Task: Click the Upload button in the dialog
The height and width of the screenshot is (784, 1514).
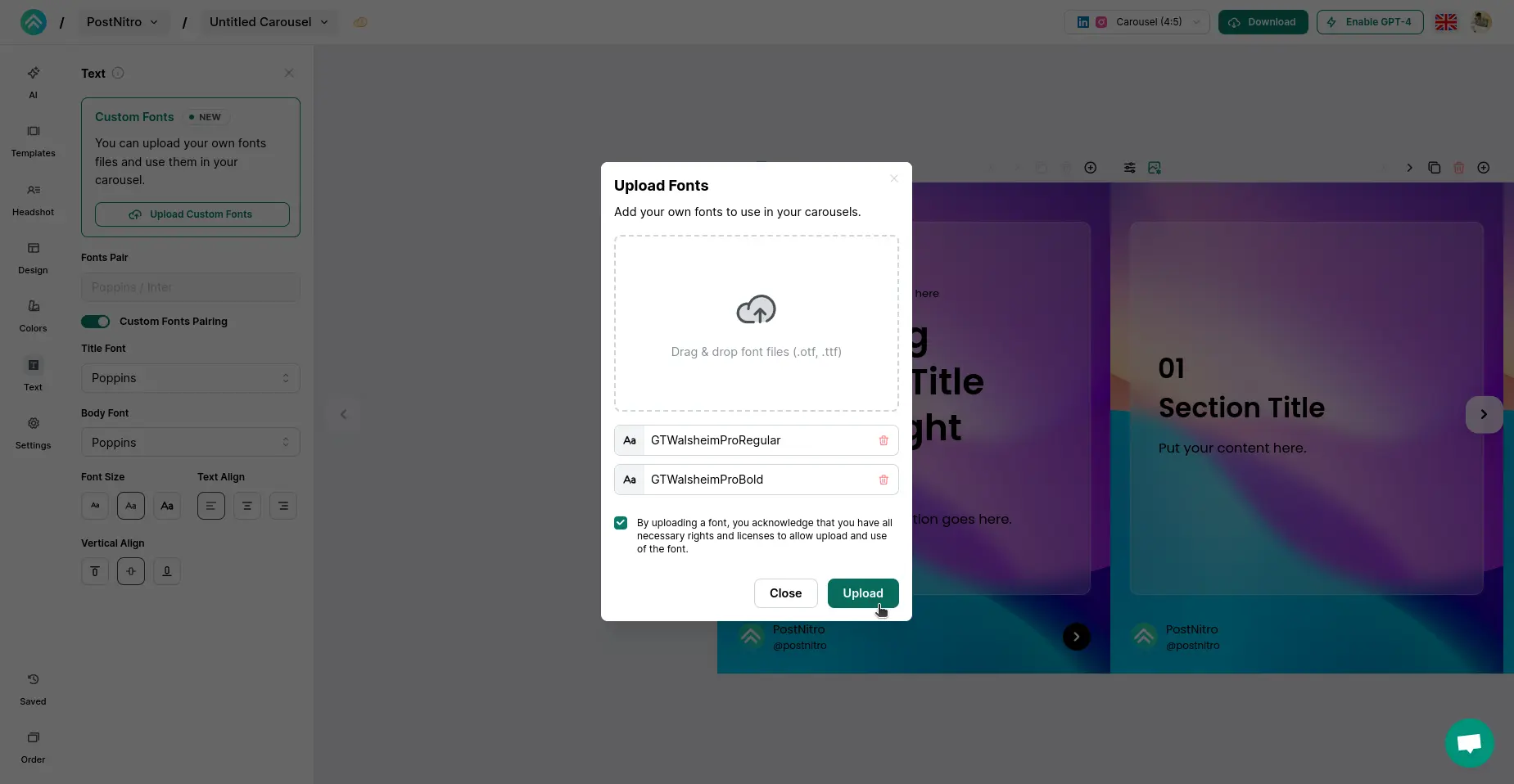Action: click(x=862, y=593)
